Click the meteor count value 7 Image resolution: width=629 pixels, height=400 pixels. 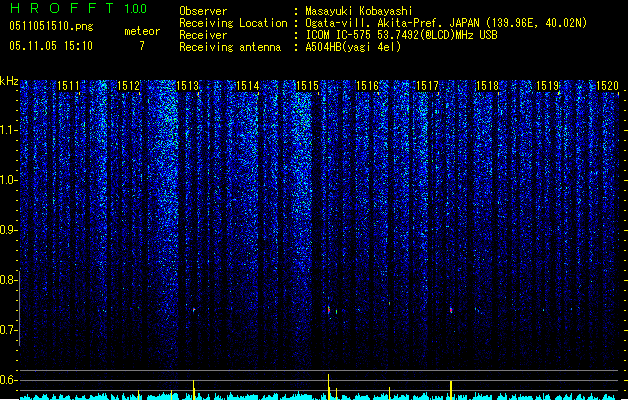(x=142, y=46)
